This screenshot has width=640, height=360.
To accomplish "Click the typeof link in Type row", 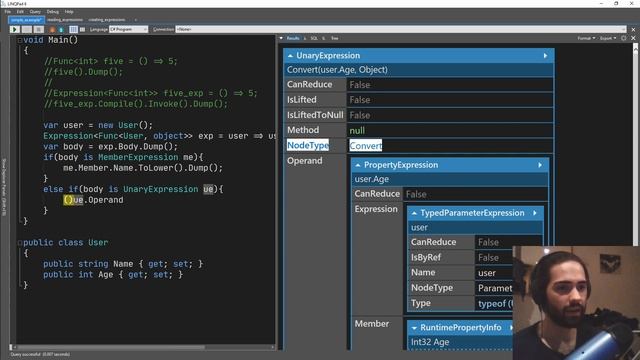I will point(495,304).
